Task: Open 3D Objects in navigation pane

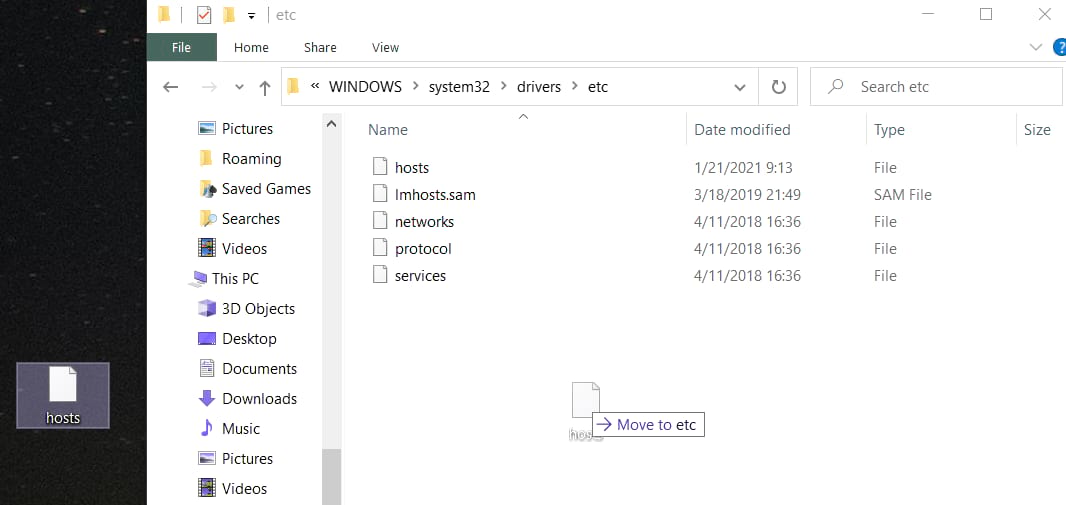Action: point(257,309)
